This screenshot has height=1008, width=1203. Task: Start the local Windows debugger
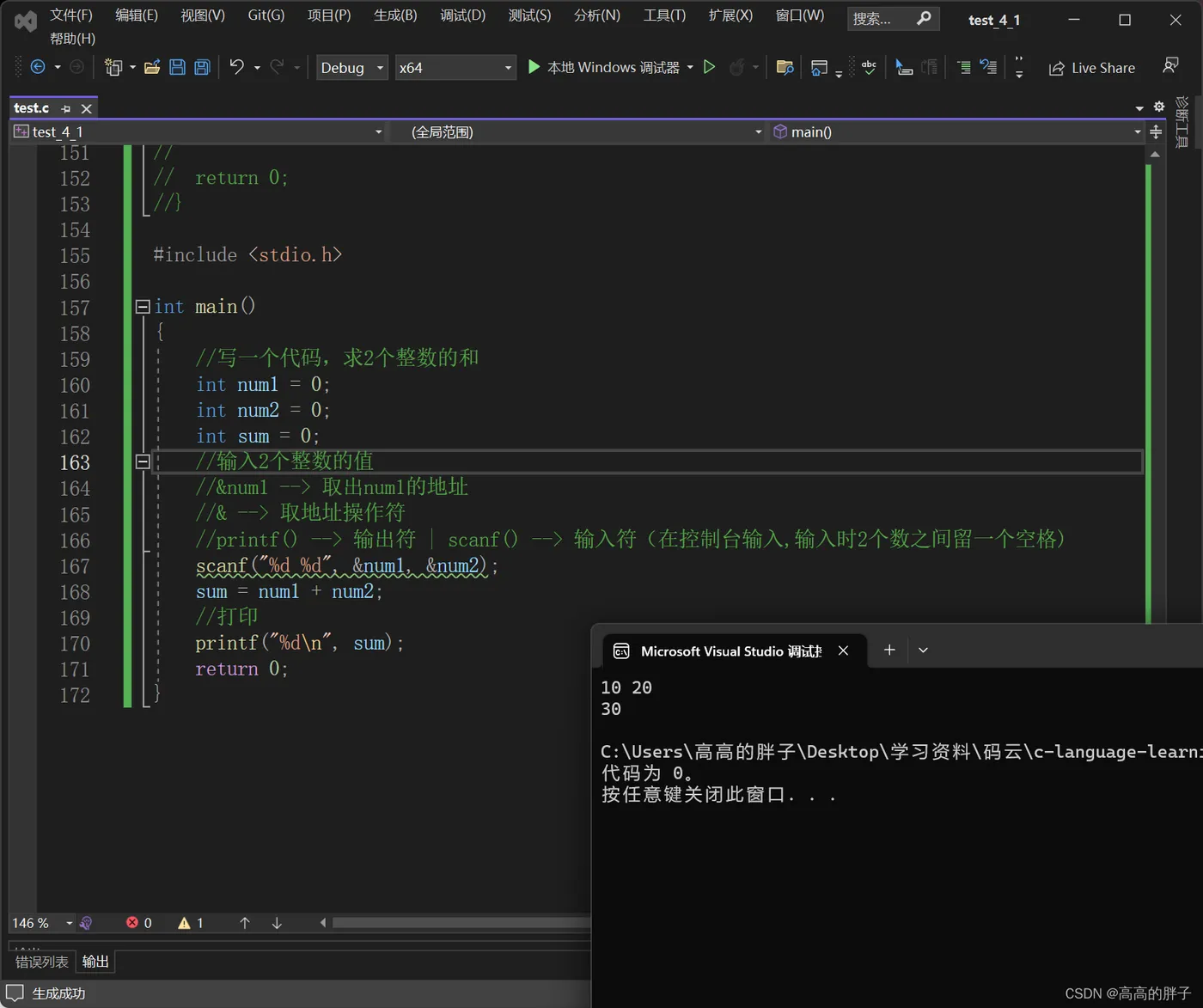pos(603,67)
